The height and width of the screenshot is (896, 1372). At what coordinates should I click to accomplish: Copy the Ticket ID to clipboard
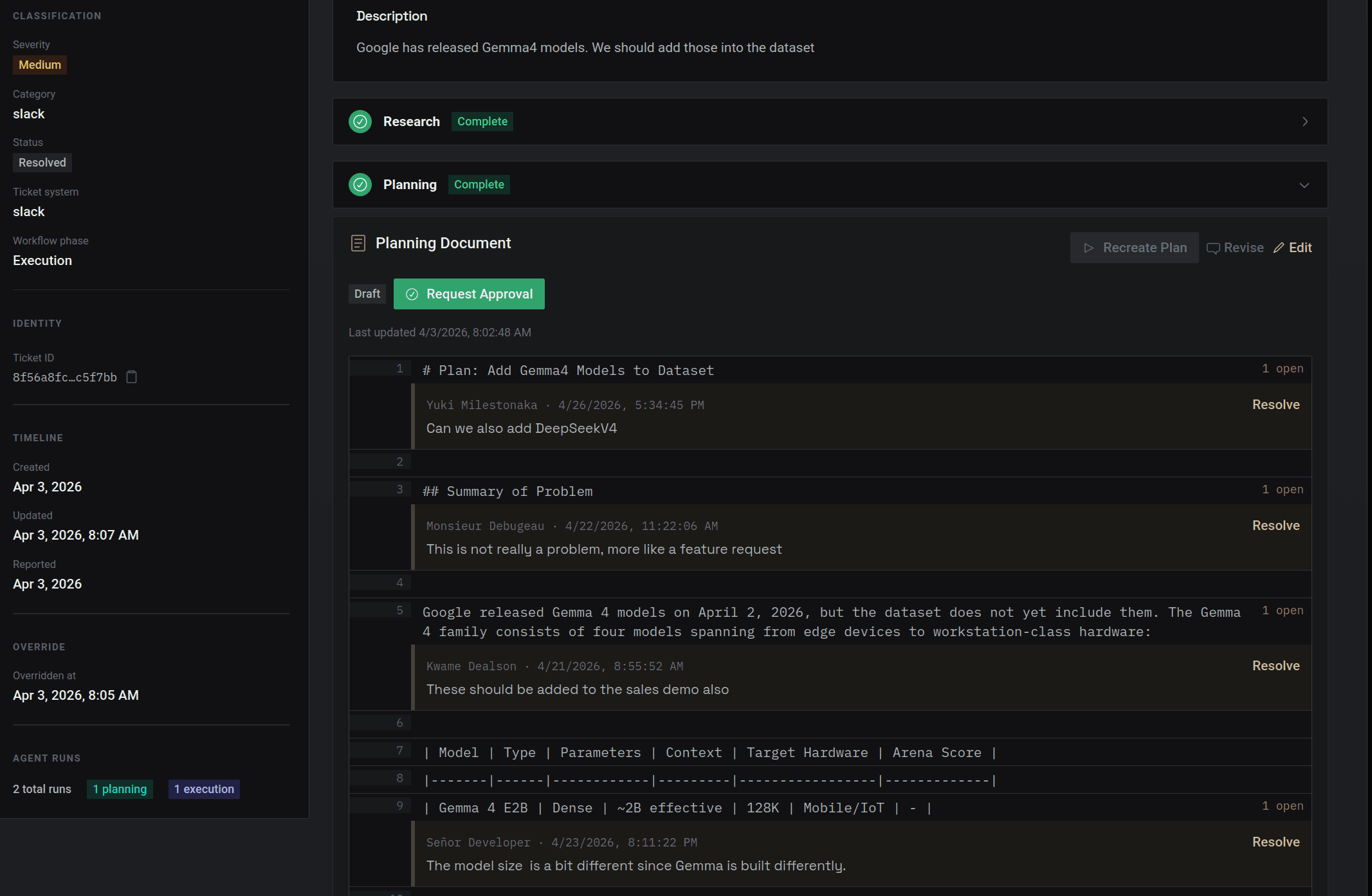[x=131, y=377]
